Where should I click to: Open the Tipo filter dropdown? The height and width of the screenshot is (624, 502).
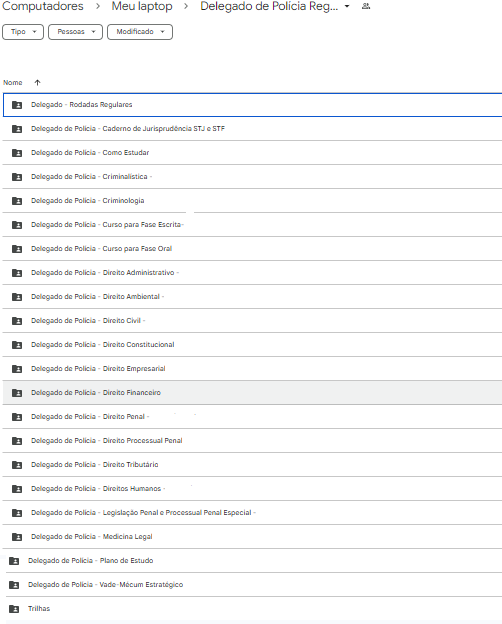pos(23,32)
